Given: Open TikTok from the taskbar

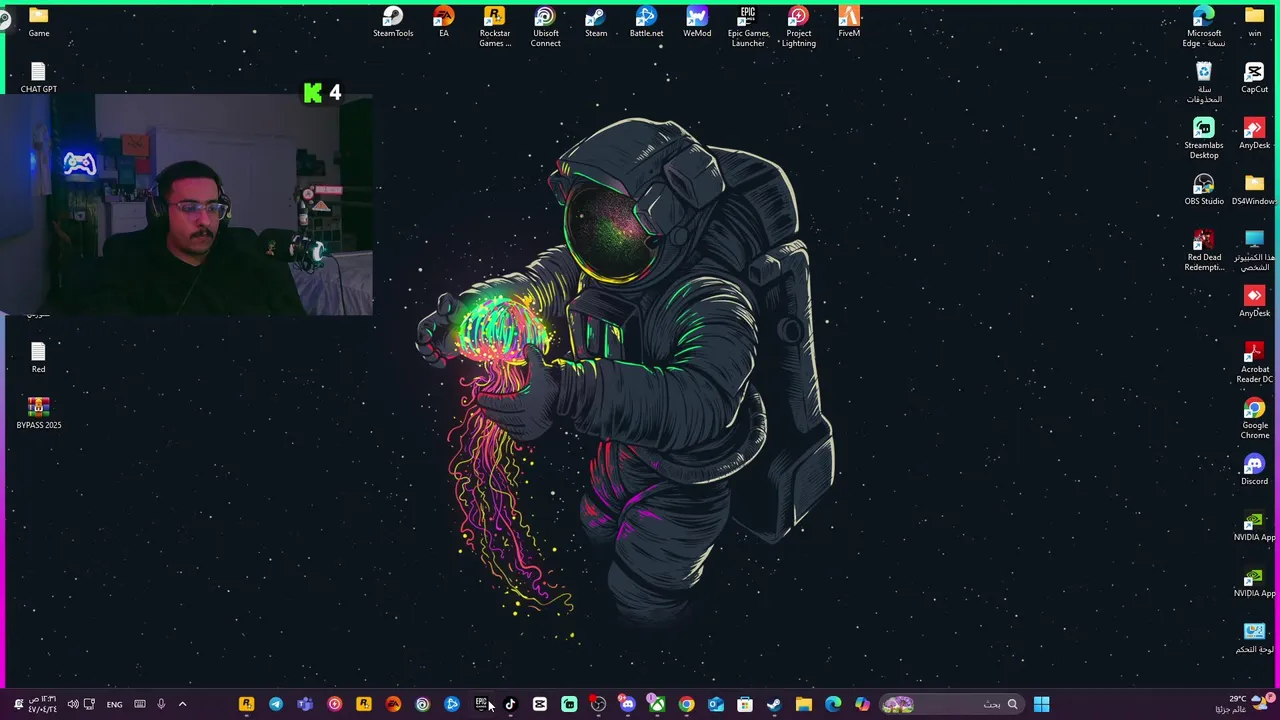Looking at the screenshot, I should 510,704.
